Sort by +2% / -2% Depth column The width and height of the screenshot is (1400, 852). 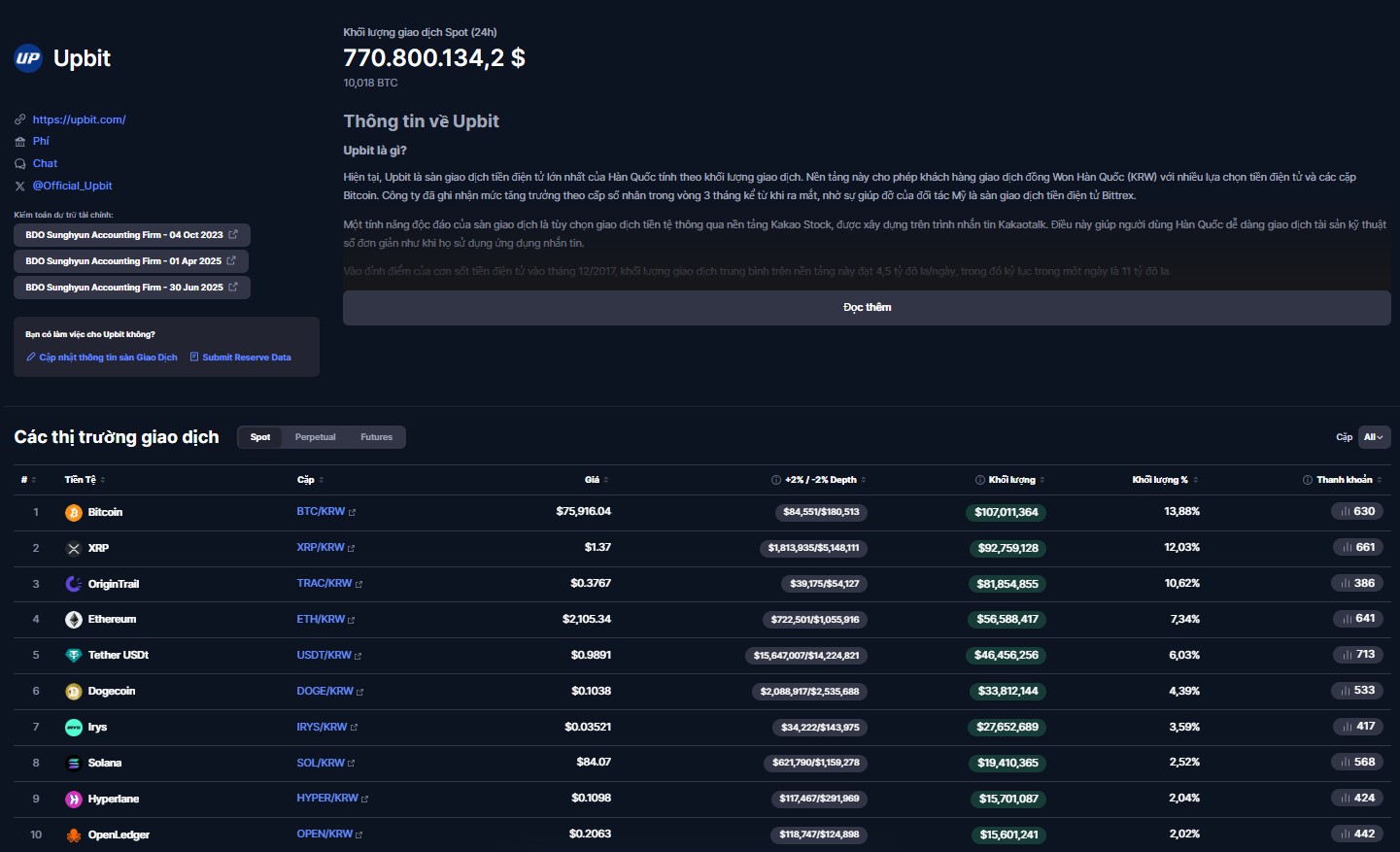click(825, 480)
